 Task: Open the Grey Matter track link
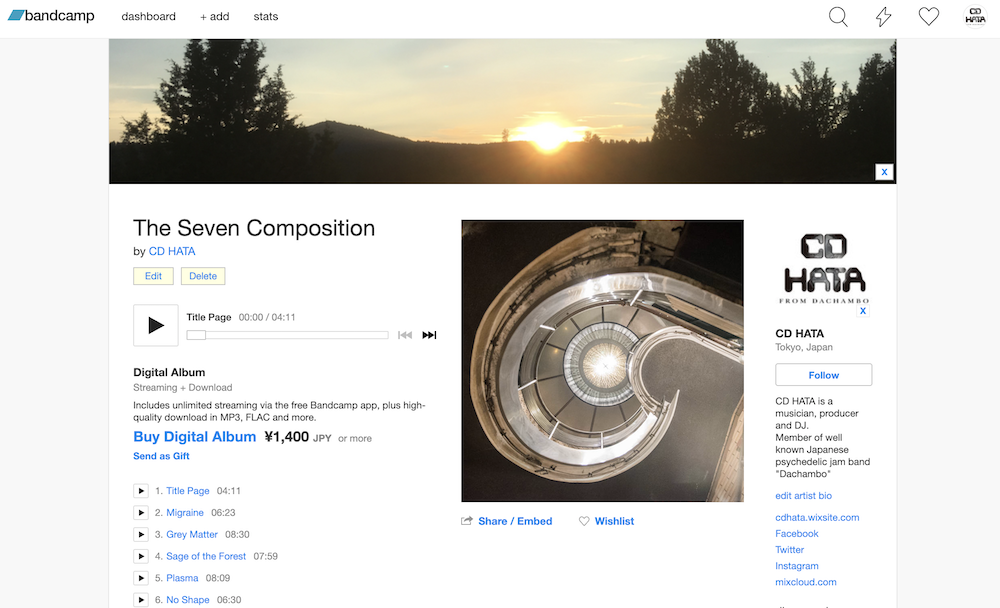pos(192,535)
